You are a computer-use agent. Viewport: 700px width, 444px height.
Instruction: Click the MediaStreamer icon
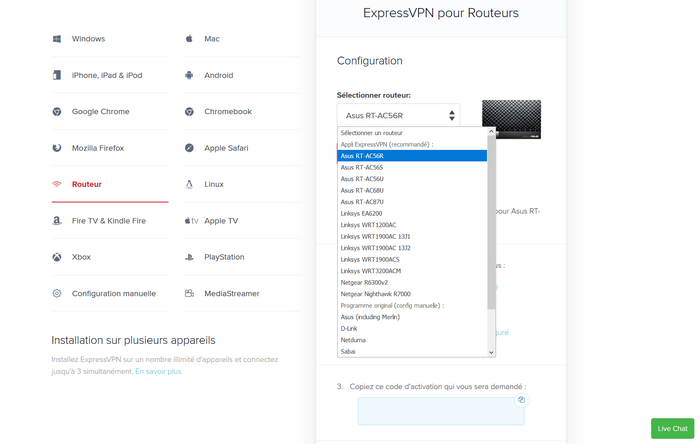pos(189,293)
